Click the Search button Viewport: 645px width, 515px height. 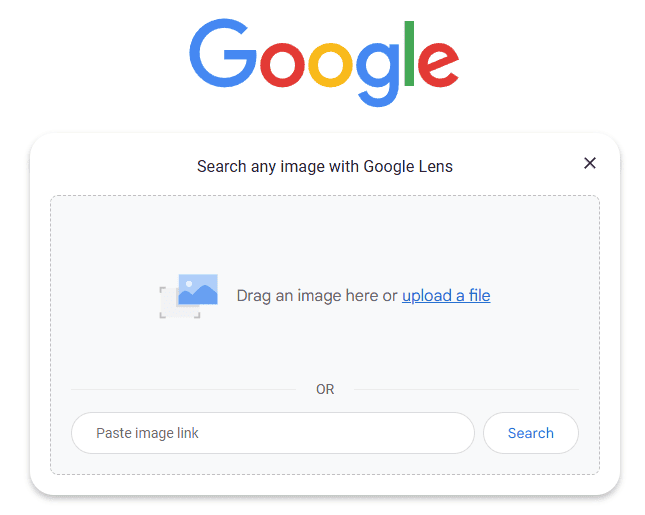point(531,433)
